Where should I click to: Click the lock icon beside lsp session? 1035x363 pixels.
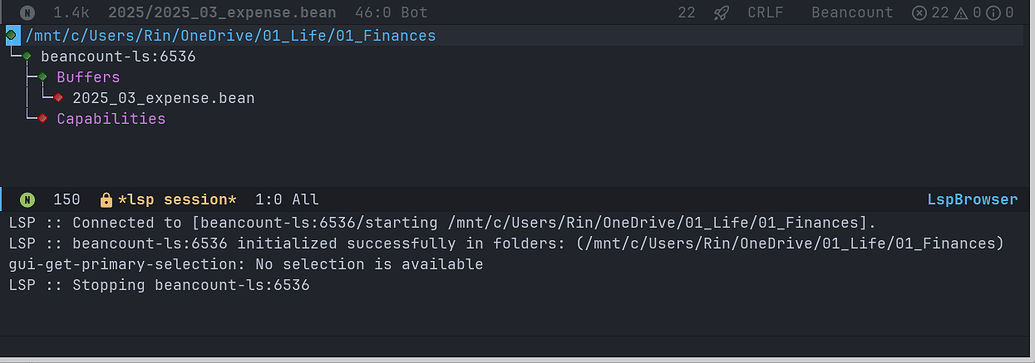(x=106, y=199)
